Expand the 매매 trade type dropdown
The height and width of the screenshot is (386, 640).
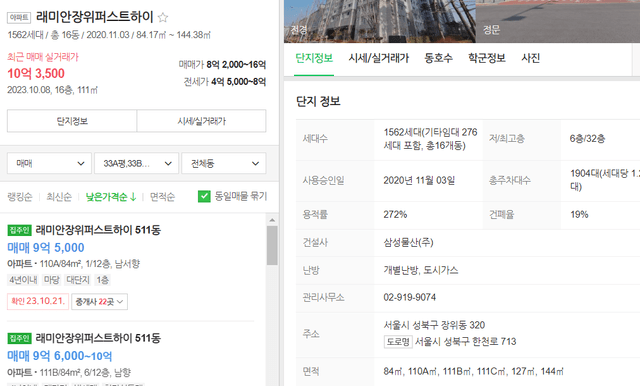tap(49, 164)
